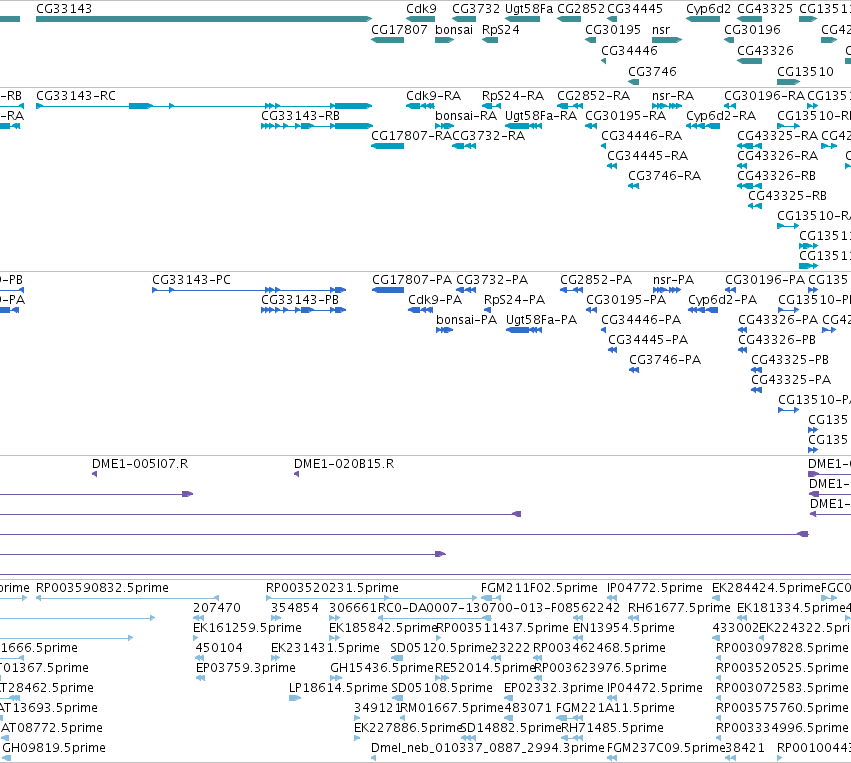Select the DME1-005I07.R clone label

tap(140, 465)
